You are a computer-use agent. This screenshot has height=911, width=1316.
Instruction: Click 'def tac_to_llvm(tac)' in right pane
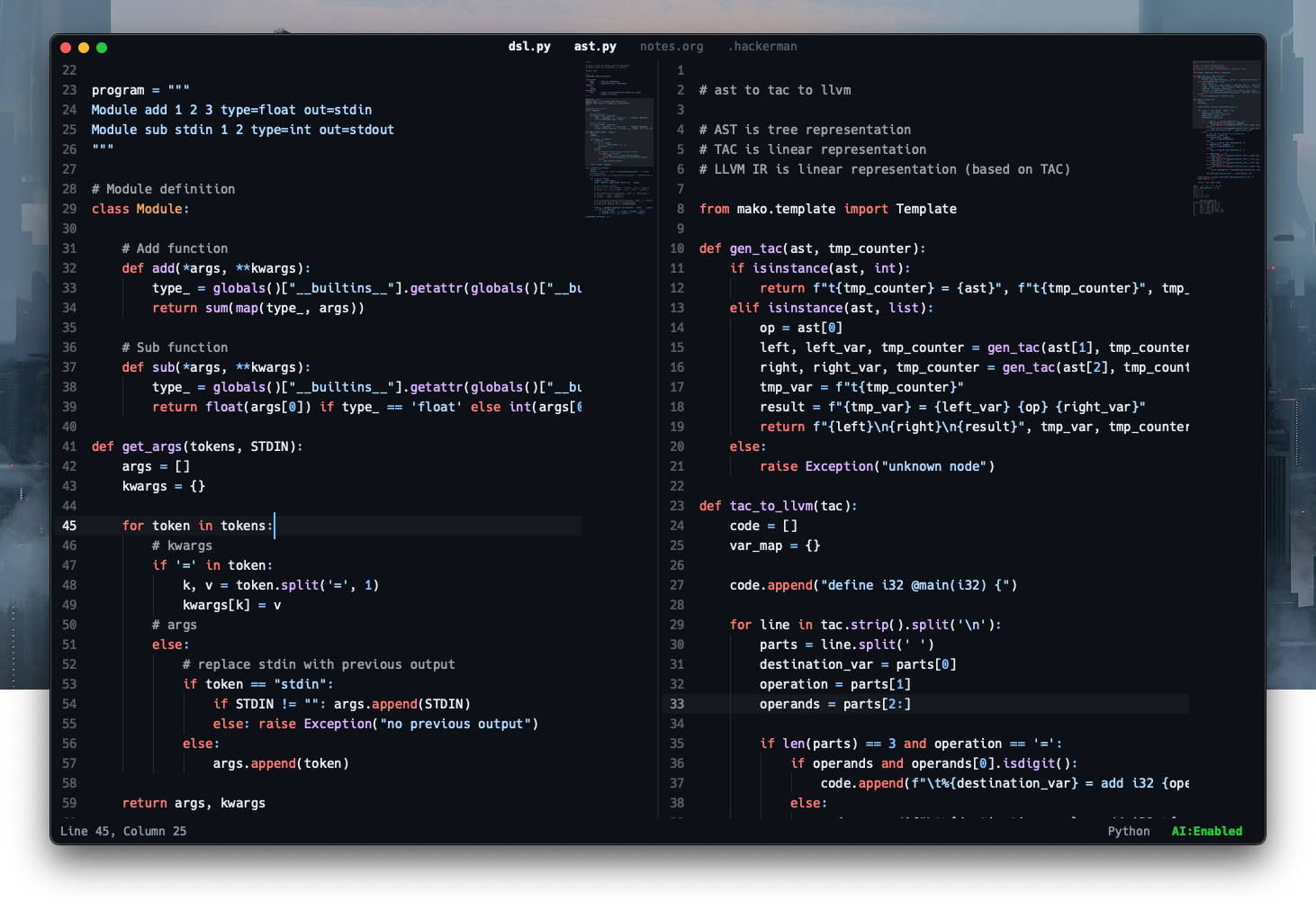(778, 506)
